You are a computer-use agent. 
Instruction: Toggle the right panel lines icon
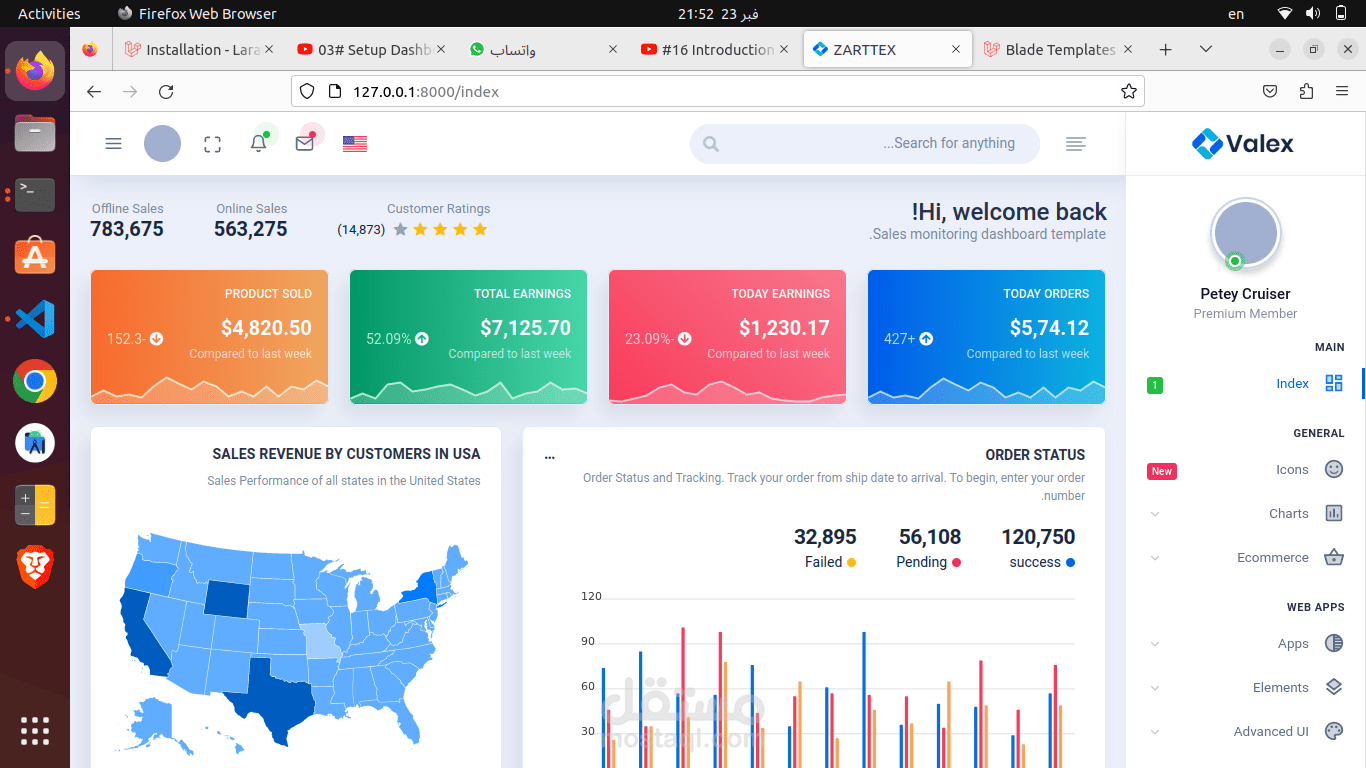1076,144
